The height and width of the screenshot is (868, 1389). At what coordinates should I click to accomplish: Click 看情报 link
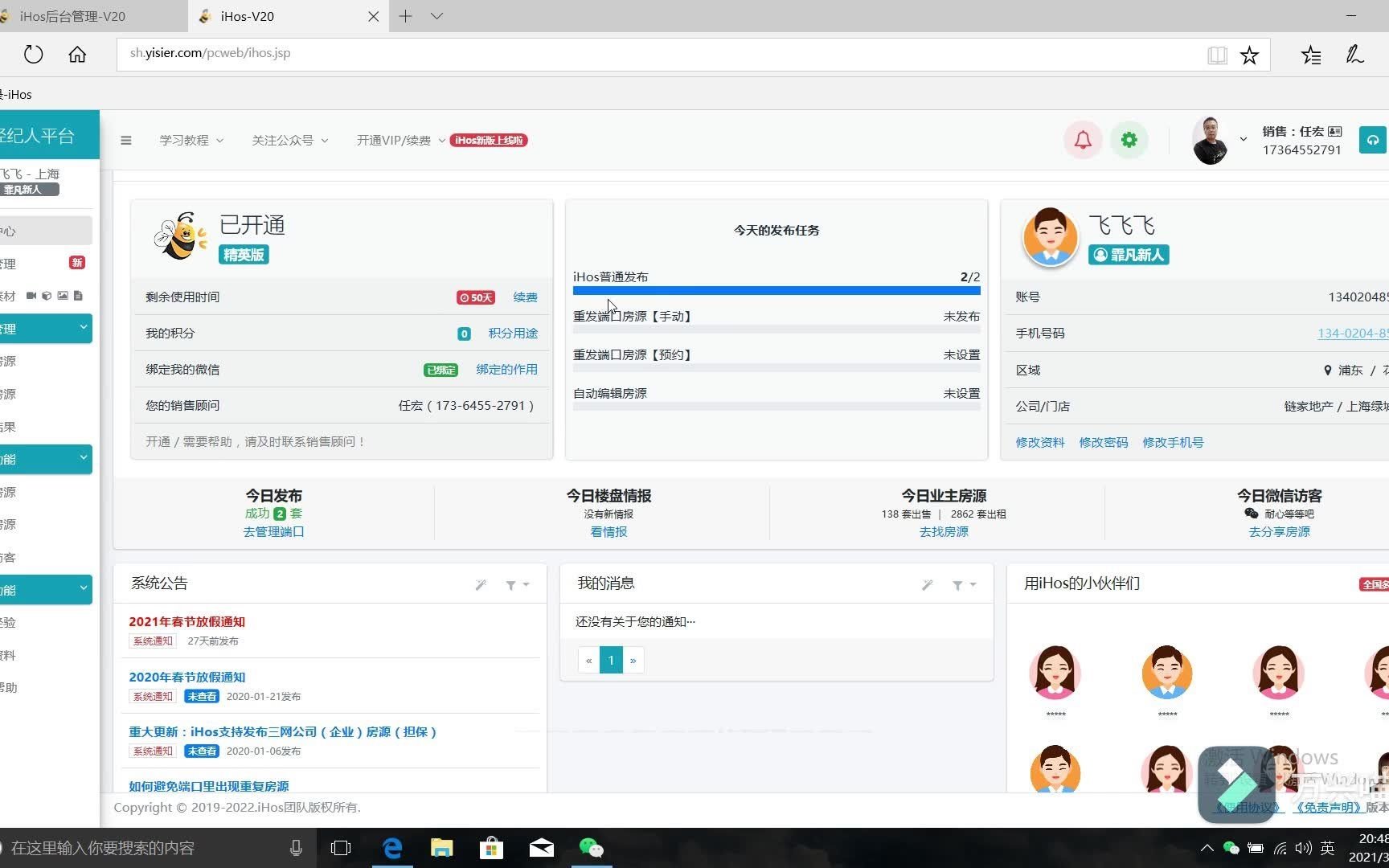[x=608, y=532]
